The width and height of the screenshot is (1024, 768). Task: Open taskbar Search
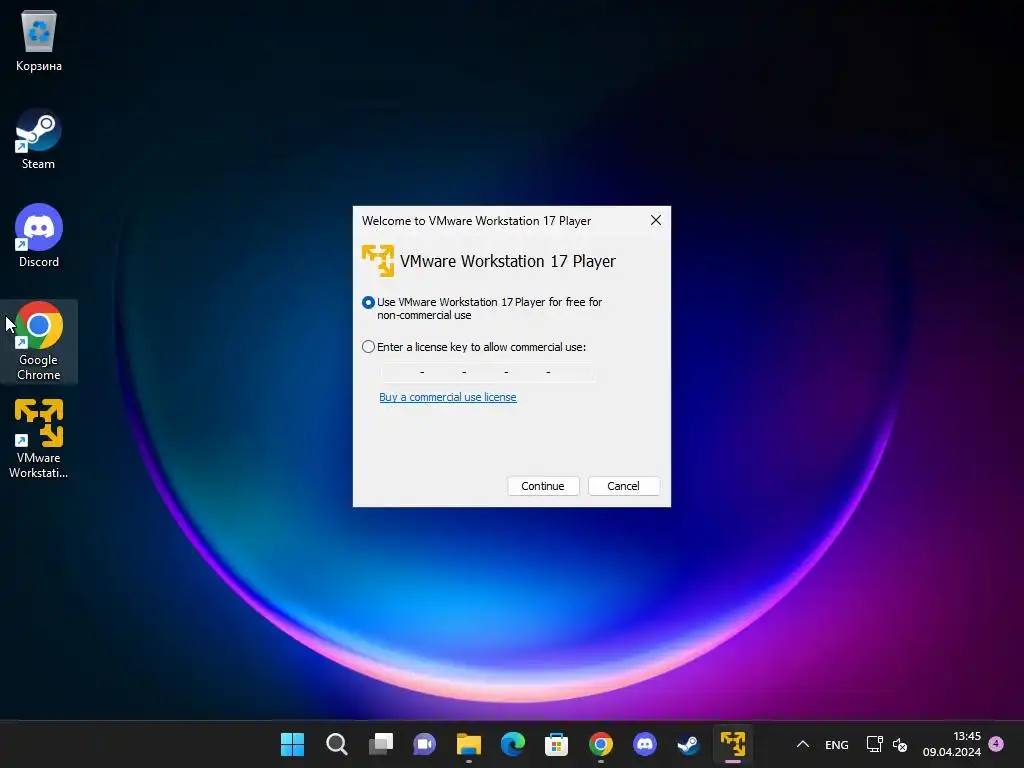(x=337, y=744)
